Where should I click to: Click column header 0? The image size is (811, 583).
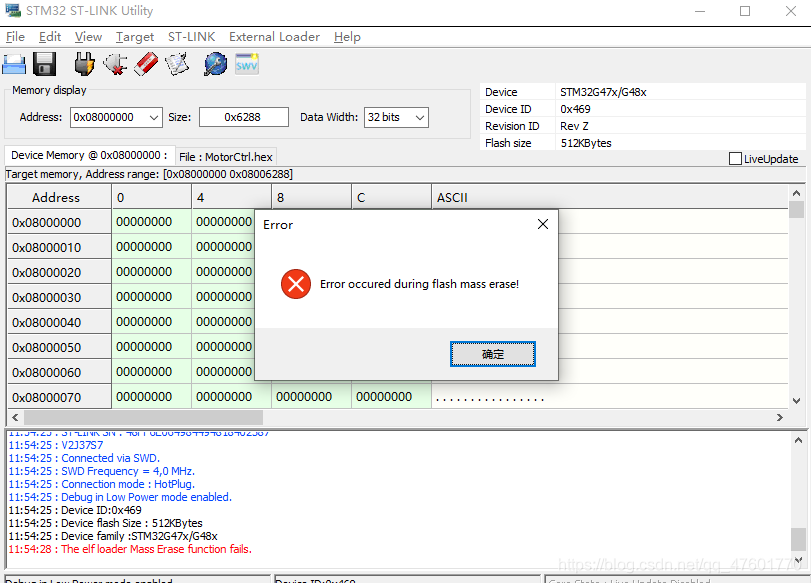point(152,197)
